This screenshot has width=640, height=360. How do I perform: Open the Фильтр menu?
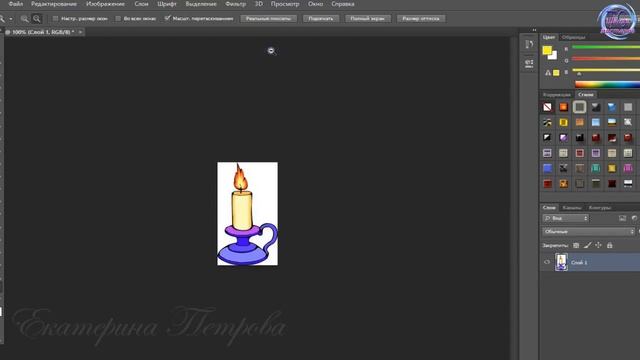tap(236, 4)
